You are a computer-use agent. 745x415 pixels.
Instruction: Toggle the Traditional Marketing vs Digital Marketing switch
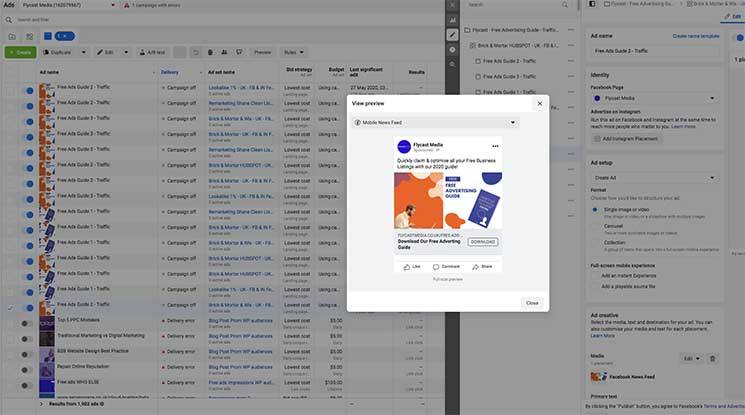(x=27, y=339)
